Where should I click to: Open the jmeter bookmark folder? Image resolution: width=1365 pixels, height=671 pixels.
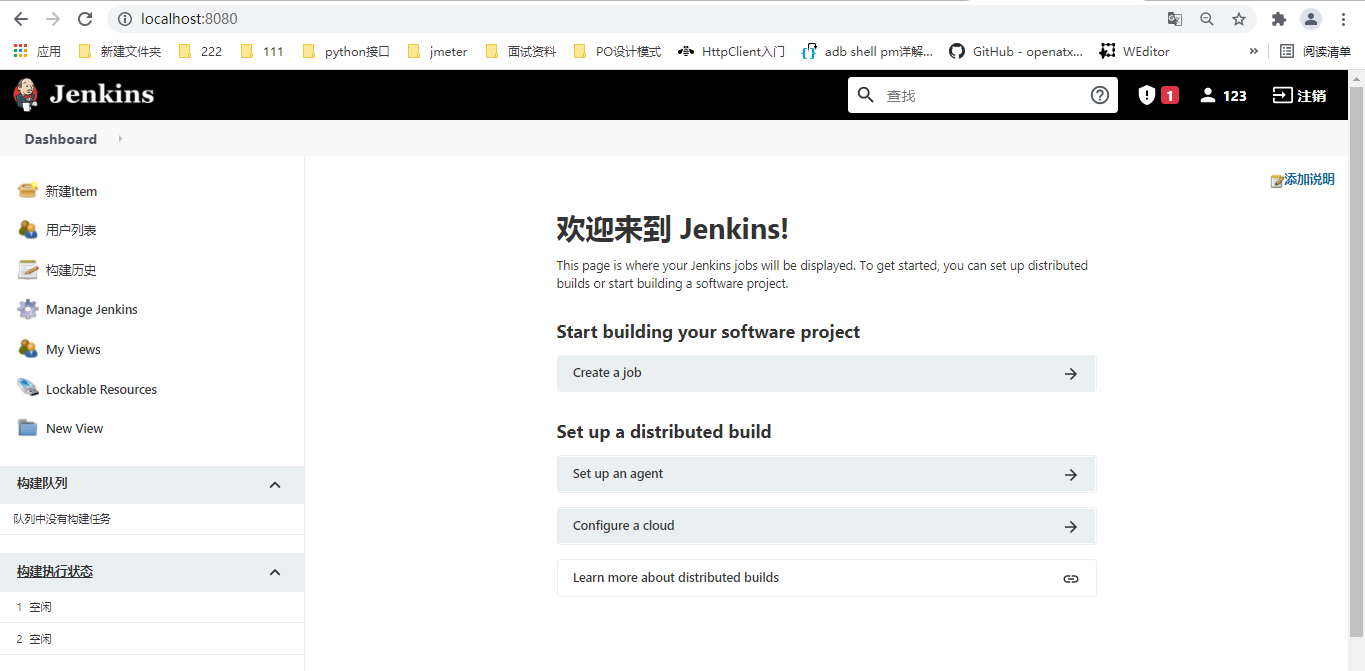tap(437, 51)
